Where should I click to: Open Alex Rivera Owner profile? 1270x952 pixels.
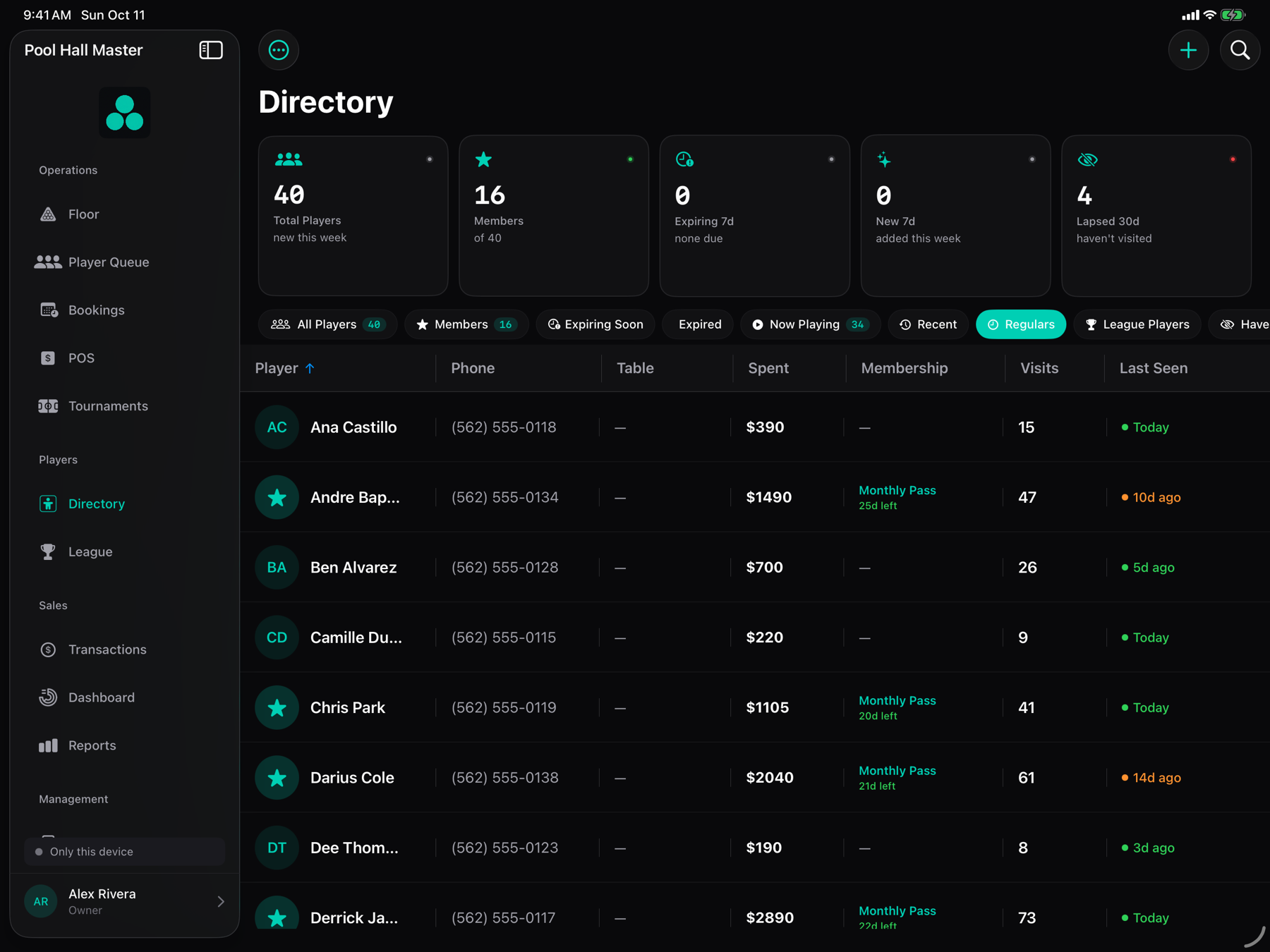click(125, 902)
